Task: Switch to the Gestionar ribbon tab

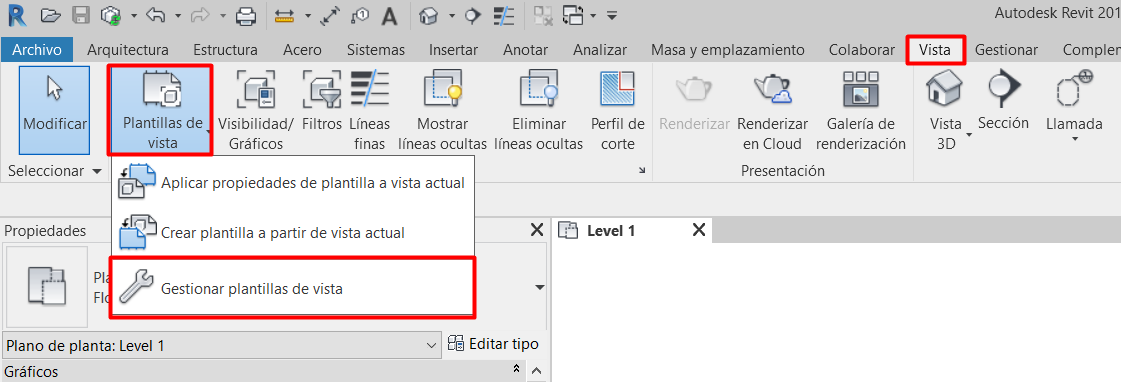Action: pyautogui.click(x=1006, y=50)
